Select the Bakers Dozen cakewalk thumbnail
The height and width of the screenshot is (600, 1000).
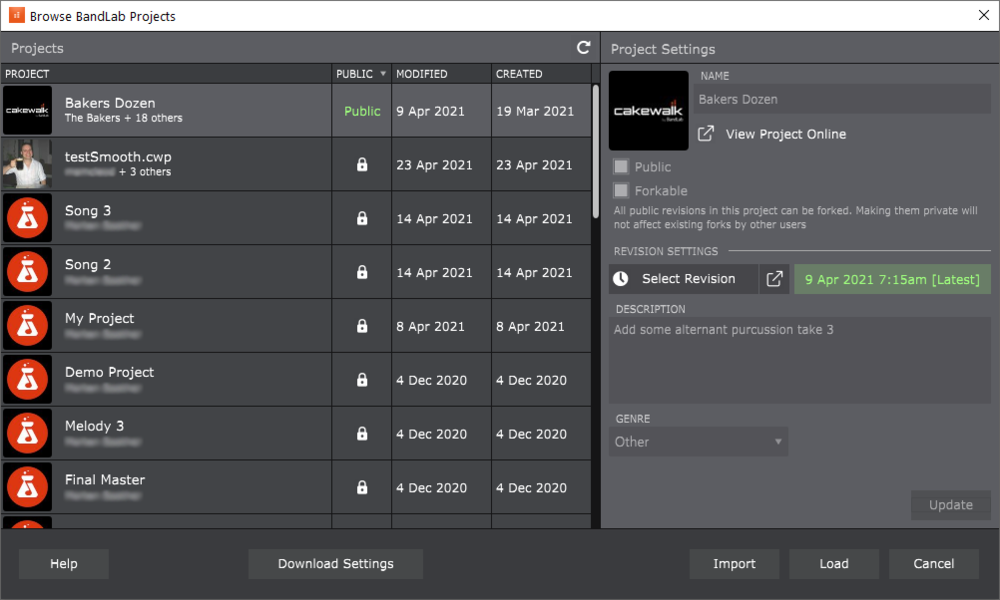tap(27, 111)
